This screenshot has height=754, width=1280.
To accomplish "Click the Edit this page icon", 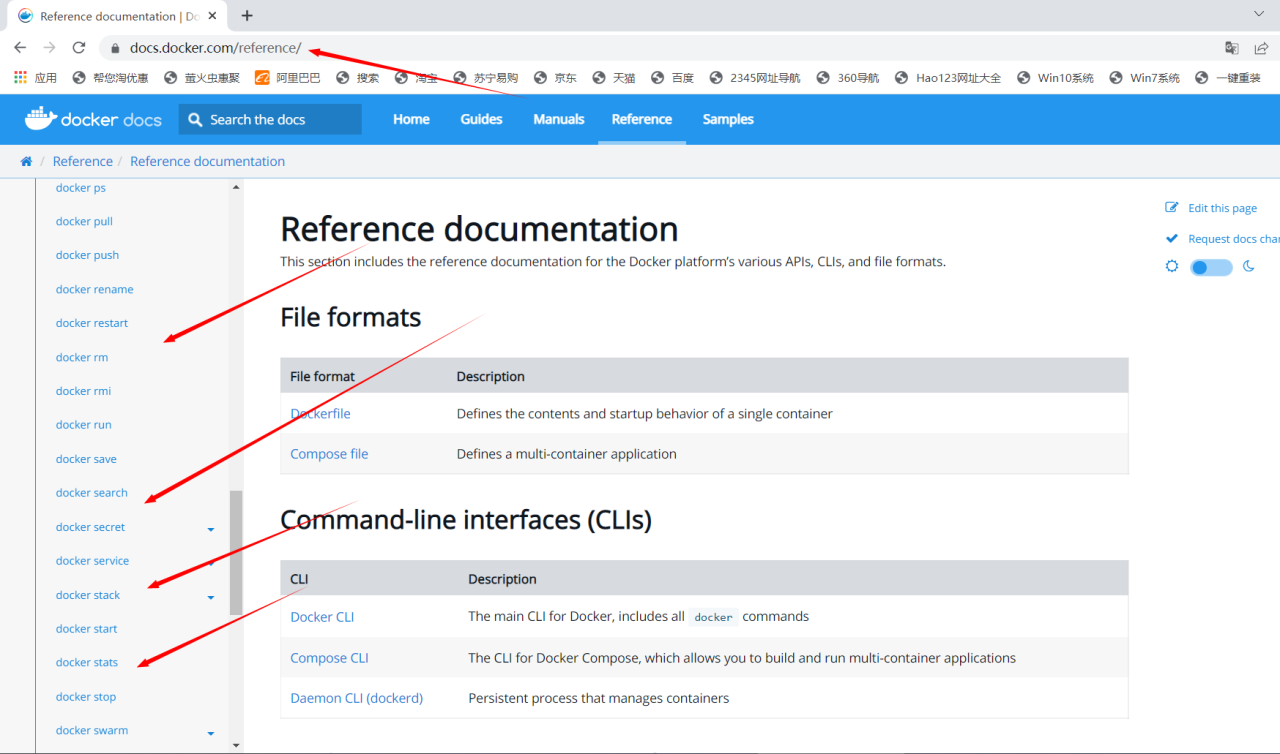I will pos(1172,208).
